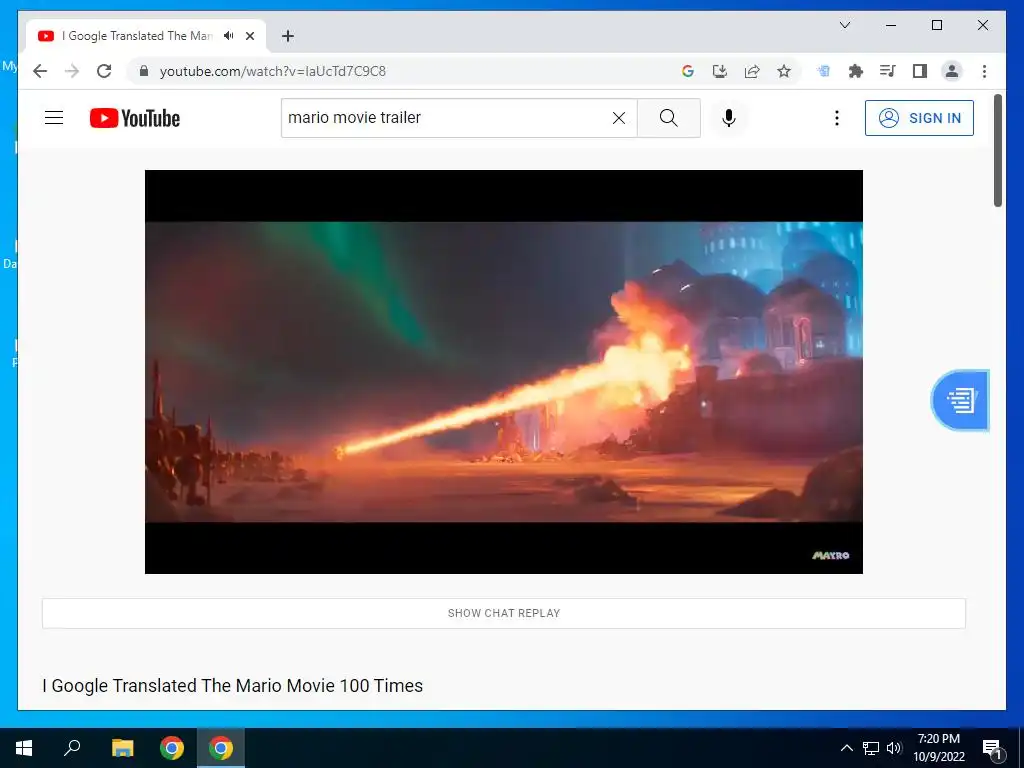Click the video player to pause
This screenshot has width=1024, height=768.
pyautogui.click(x=504, y=372)
